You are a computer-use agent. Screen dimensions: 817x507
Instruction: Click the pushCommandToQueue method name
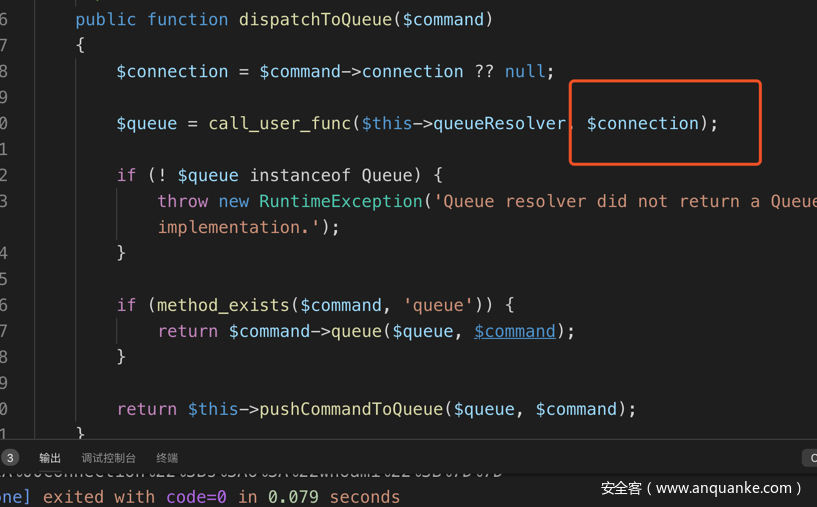pos(351,409)
